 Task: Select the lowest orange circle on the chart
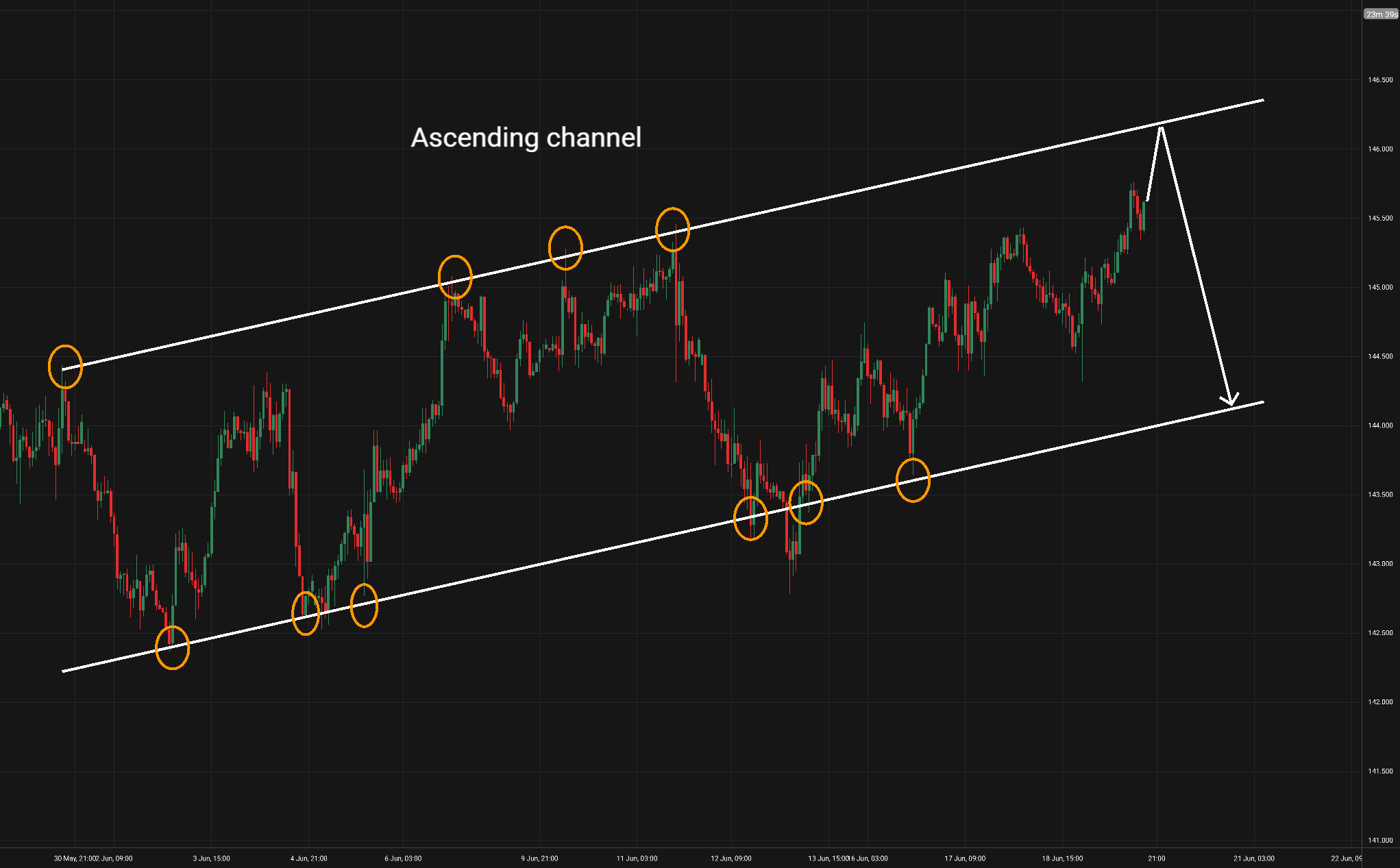click(172, 647)
